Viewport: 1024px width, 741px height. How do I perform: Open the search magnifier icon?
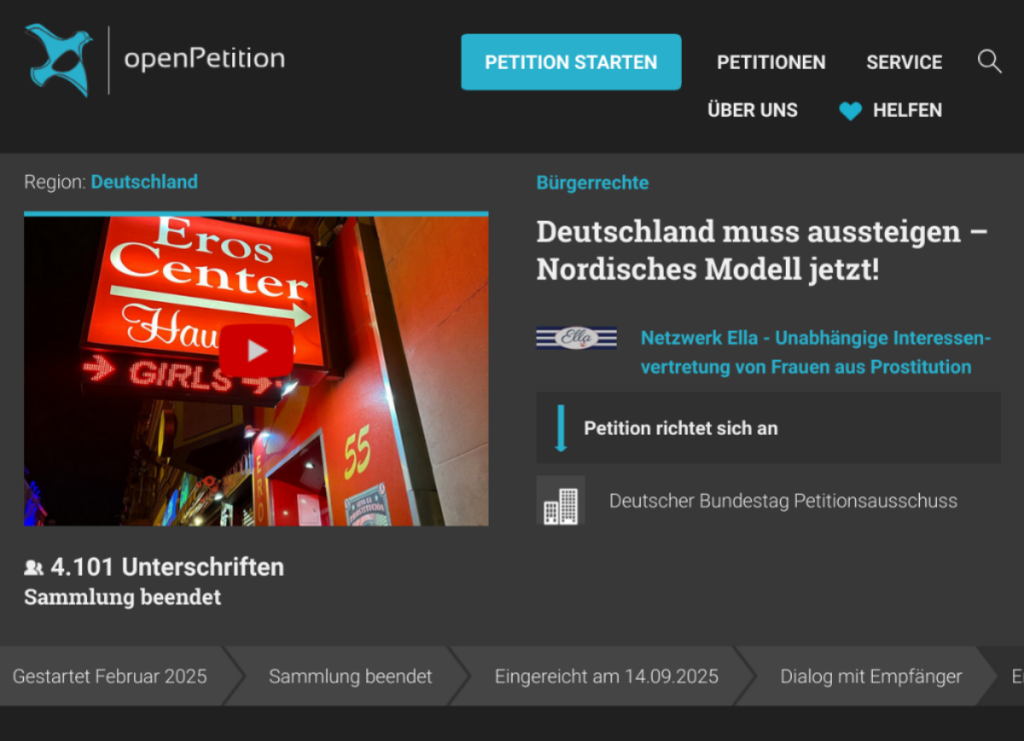click(x=989, y=62)
